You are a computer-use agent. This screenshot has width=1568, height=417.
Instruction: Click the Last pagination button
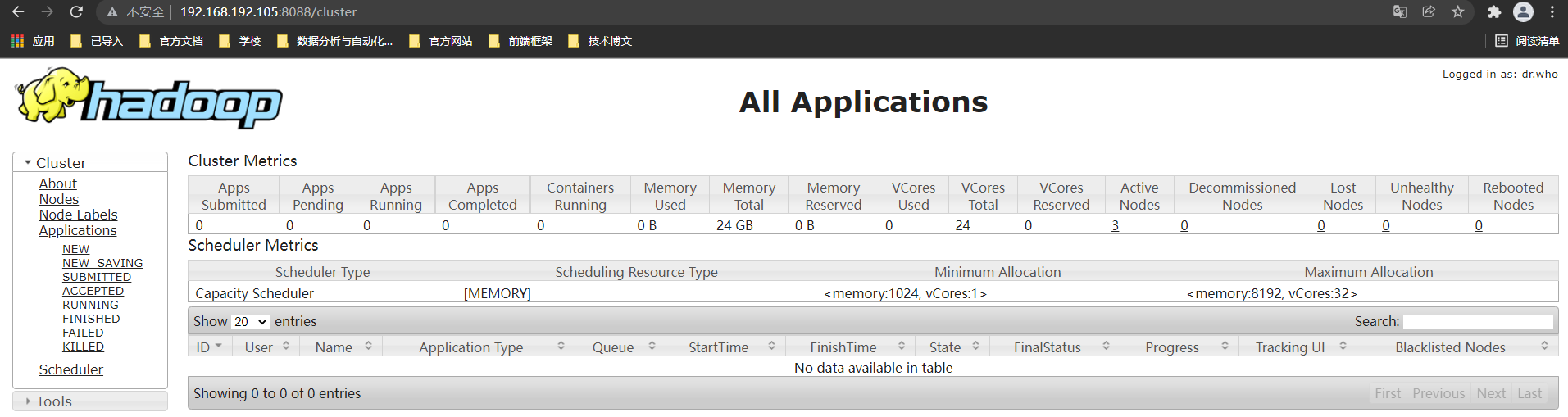pyautogui.click(x=1529, y=393)
